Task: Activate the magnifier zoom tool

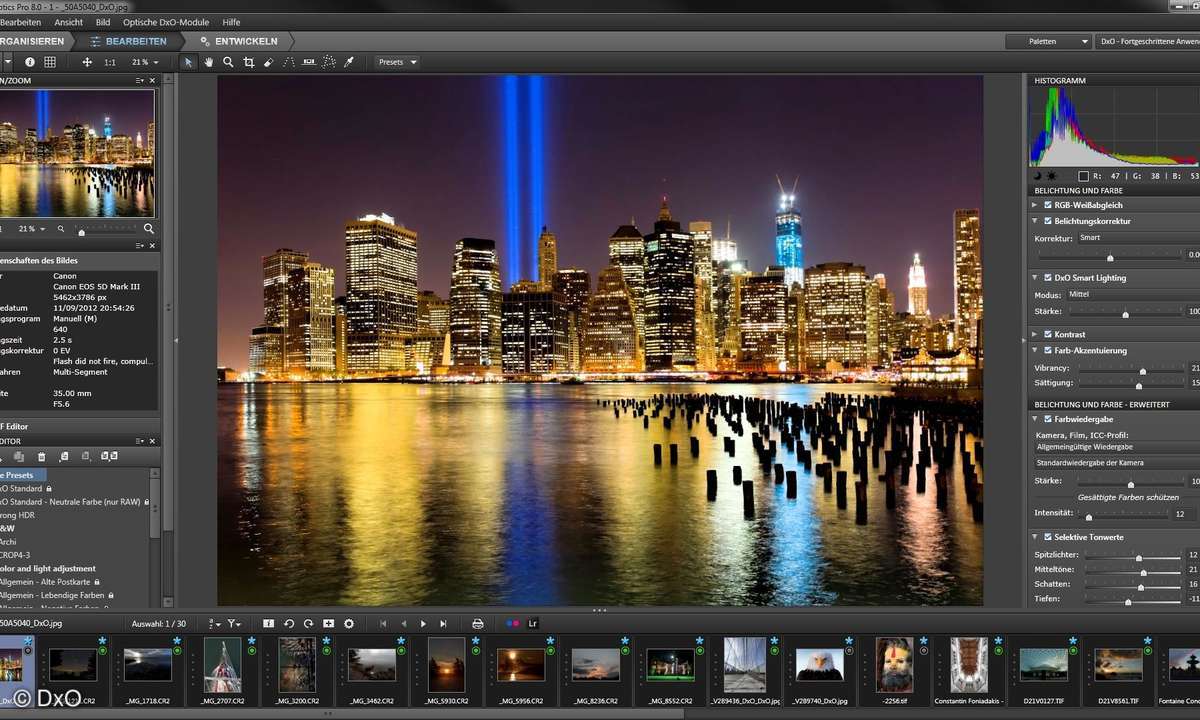Action: point(228,62)
